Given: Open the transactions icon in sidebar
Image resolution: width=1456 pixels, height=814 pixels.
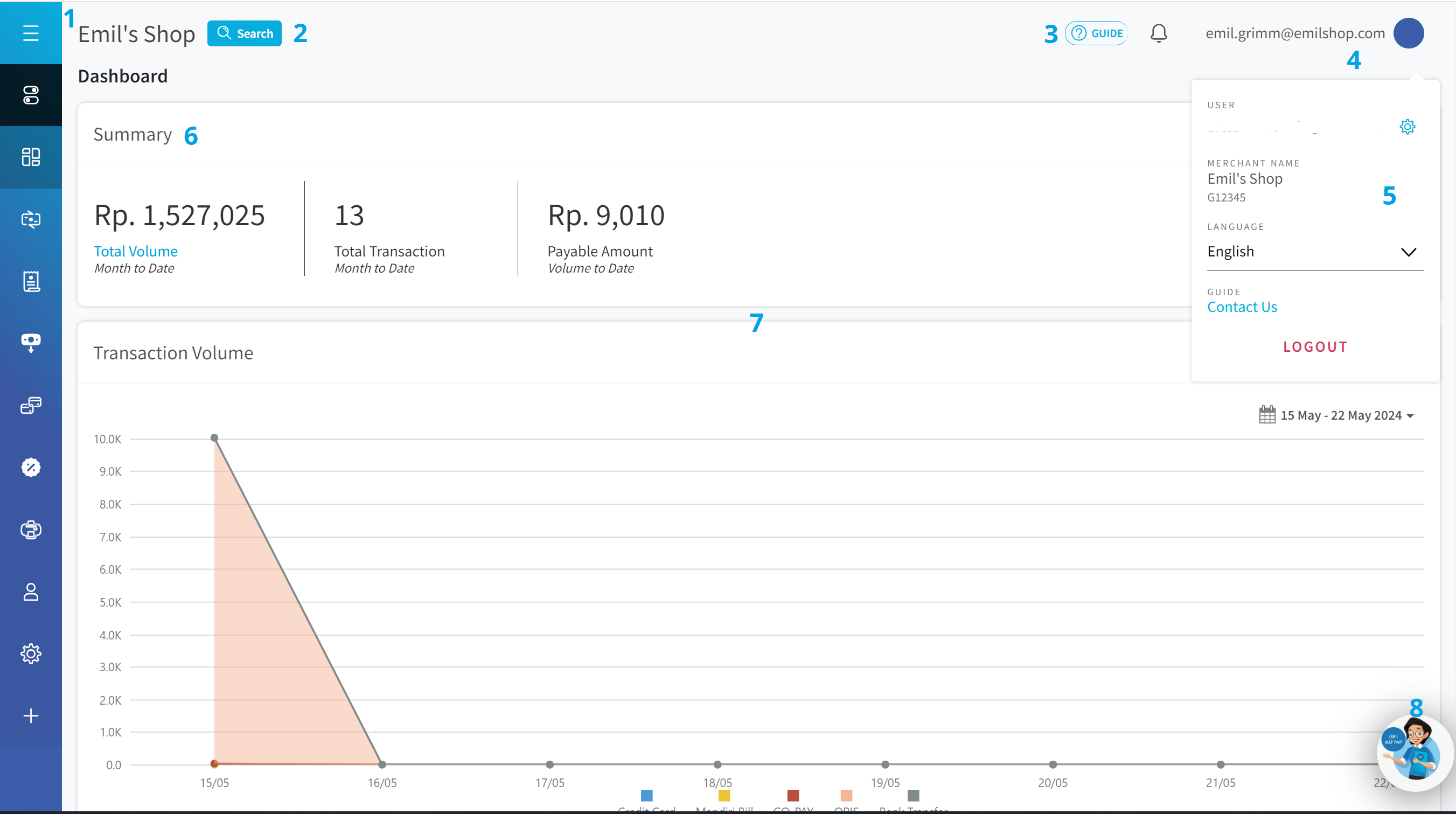Looking at the screenshot, I should 31,219.
